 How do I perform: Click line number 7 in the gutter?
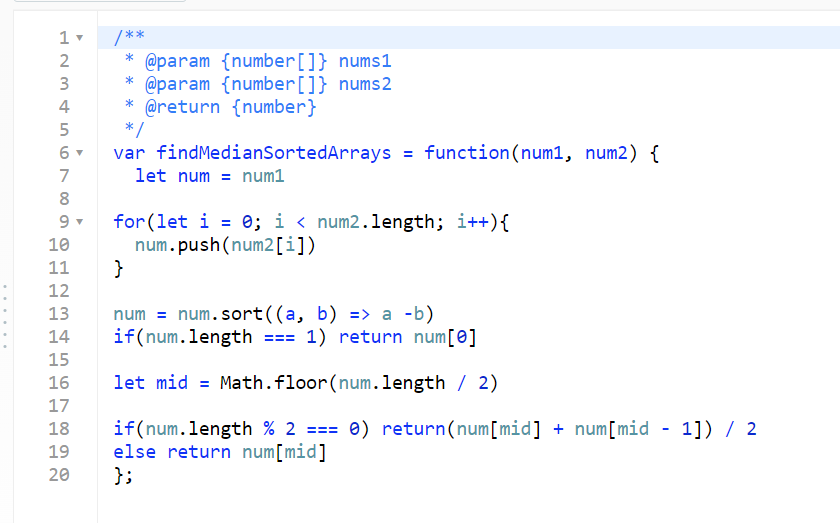pyautogui.click(x=64, y=176)
